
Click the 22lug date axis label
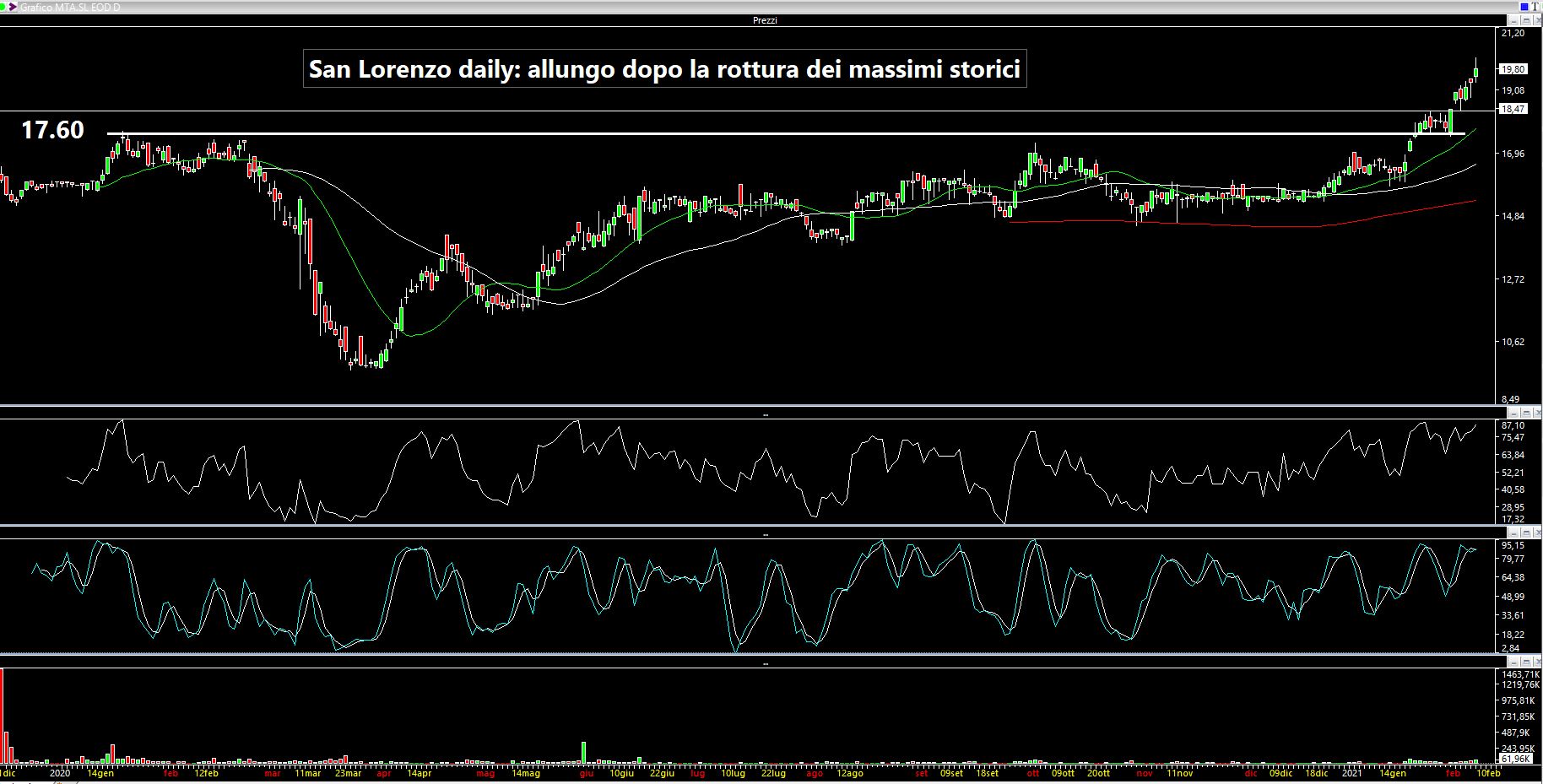tap(773, 772)
